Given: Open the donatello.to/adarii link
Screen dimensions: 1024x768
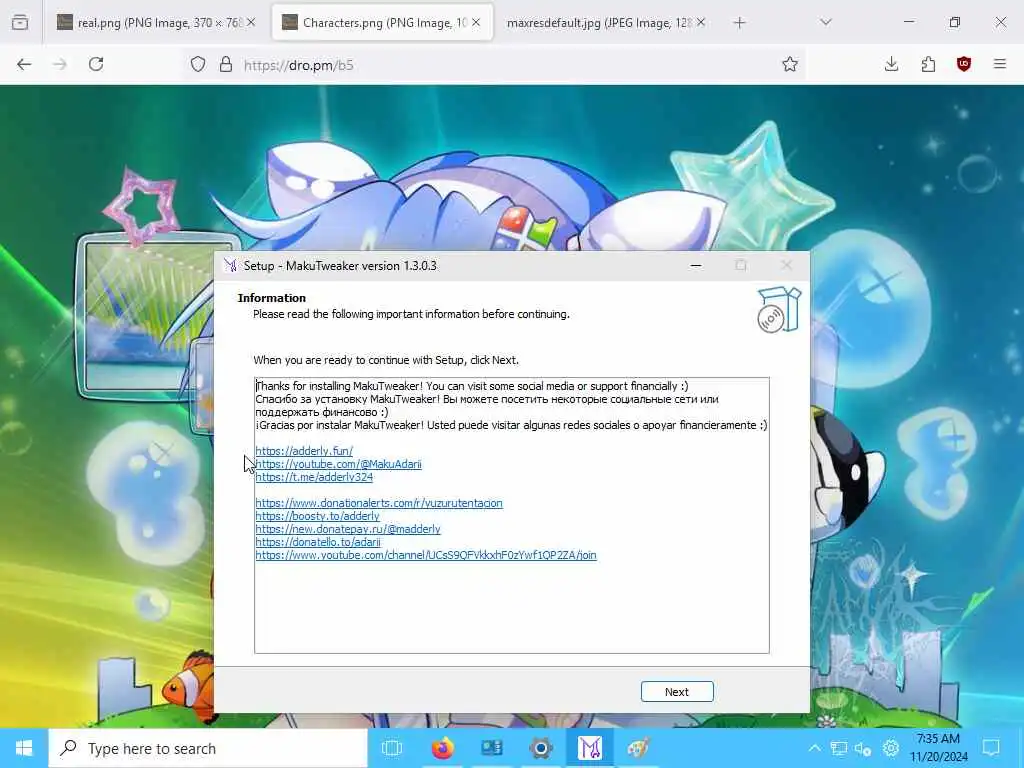Looking at the screenshot, I should pos(318,542).
